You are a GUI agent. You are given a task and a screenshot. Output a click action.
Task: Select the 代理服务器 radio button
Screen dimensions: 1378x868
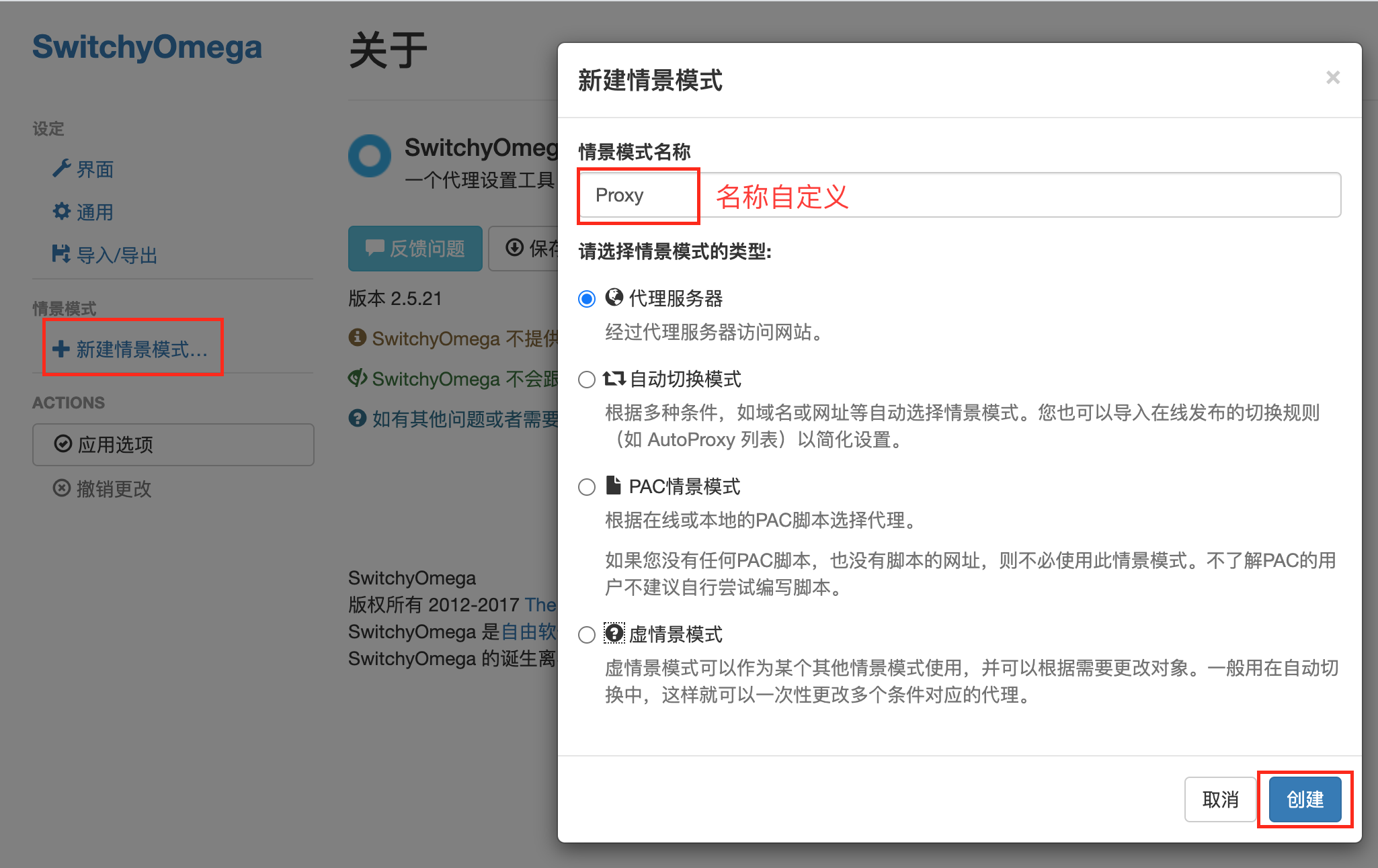coord(587,299)
